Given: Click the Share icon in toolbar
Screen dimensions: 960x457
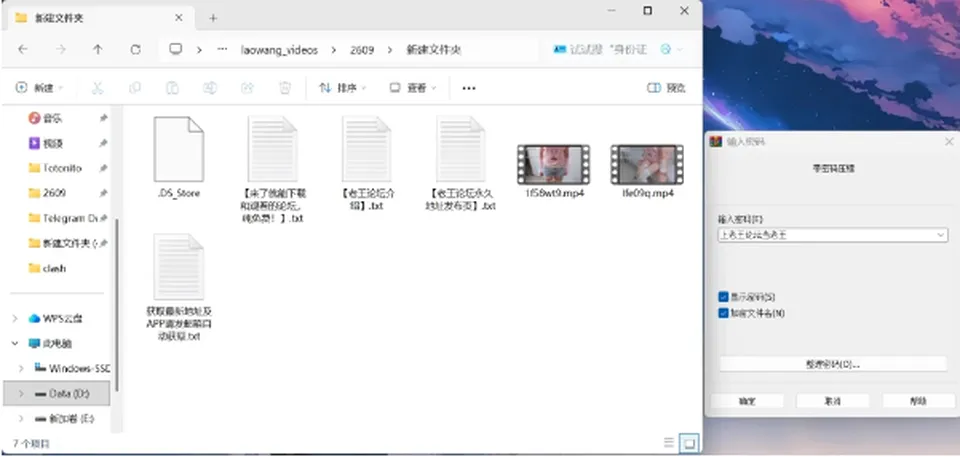Looking at the screenshot, I should (247, 88).
